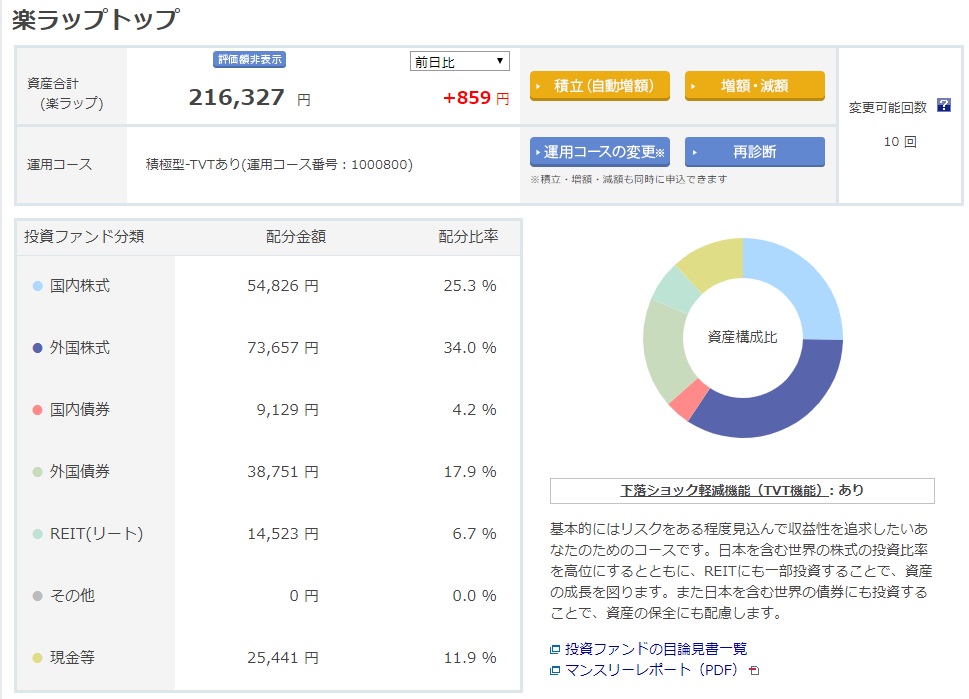Image resolution: width=969 pixels, height=699 pixels.
Task: Click the 現金等 row label
Action: pyautogui.click(x=72, y=658)
